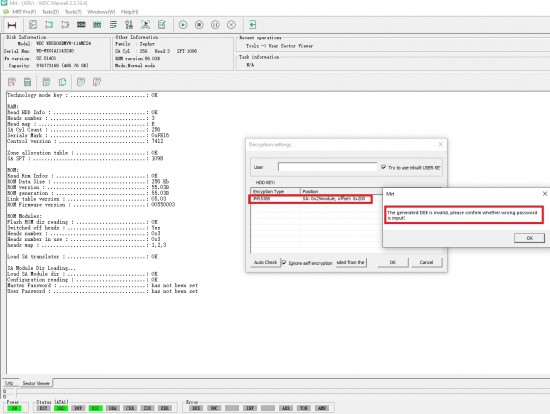Click the Encryption Type column header

click(x=275, y=192)
